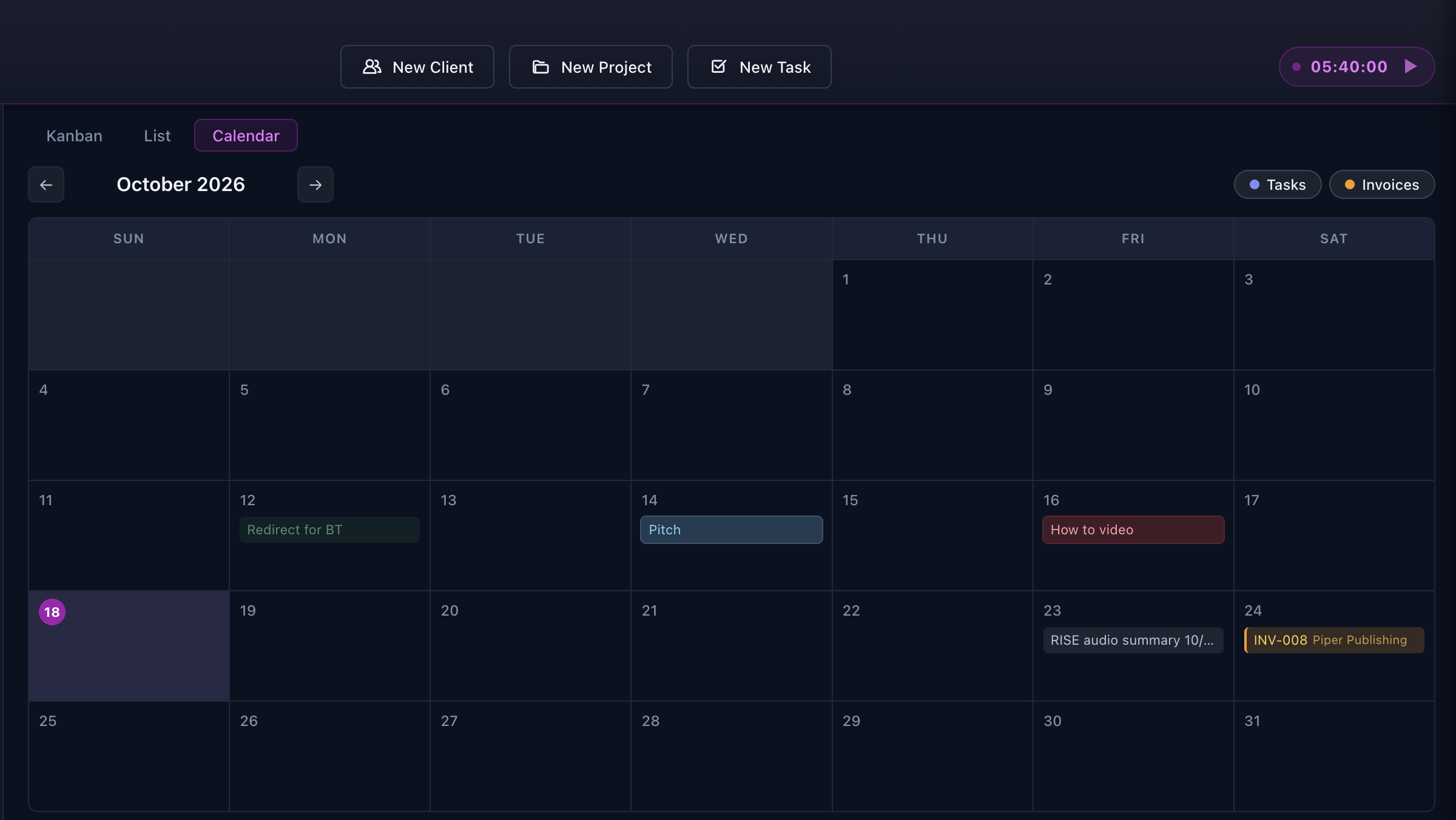Select October 10 on the calendar
The height and width of the screenshot is (820, 1456).
1334,425
